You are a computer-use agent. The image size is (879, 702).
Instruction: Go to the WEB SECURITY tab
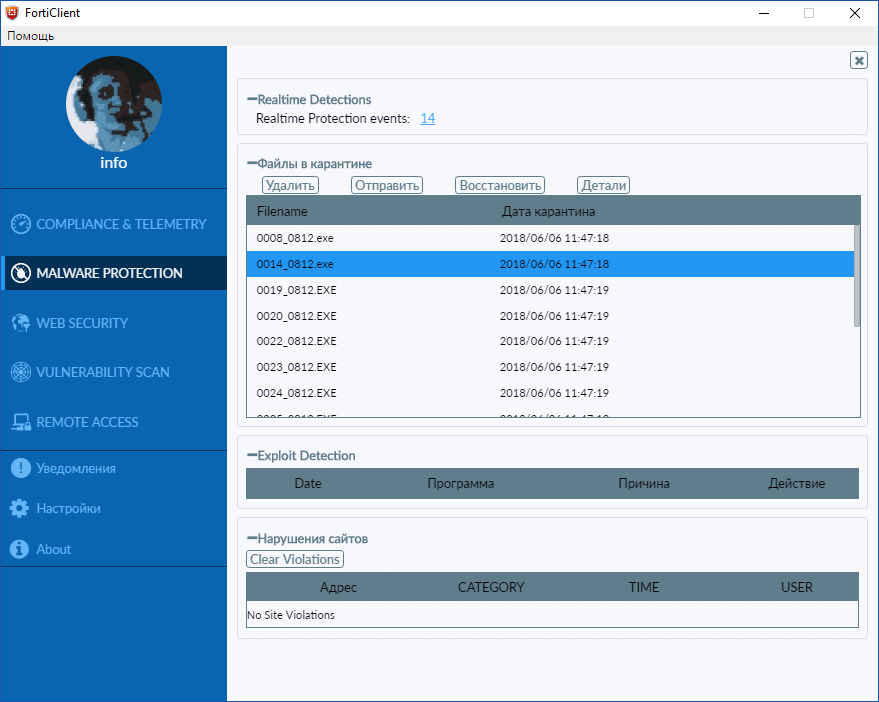(114, 323)
